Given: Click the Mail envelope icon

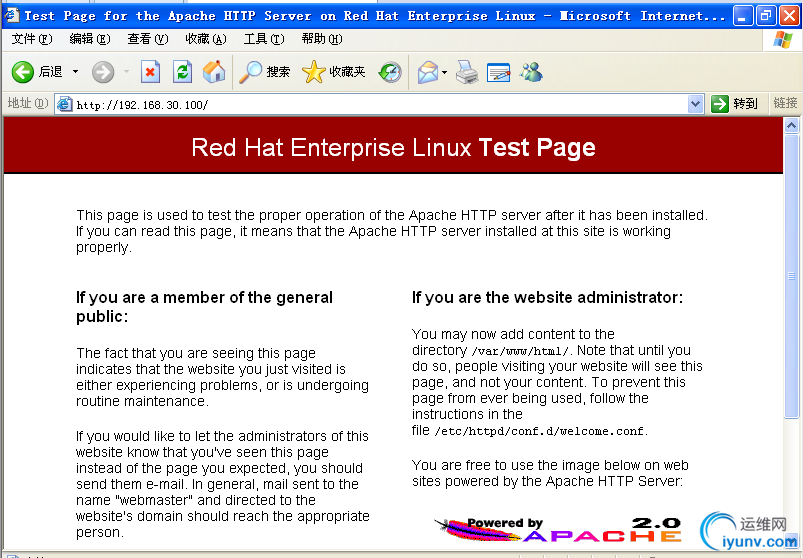Looking at the screenshot, I should 428,72.
